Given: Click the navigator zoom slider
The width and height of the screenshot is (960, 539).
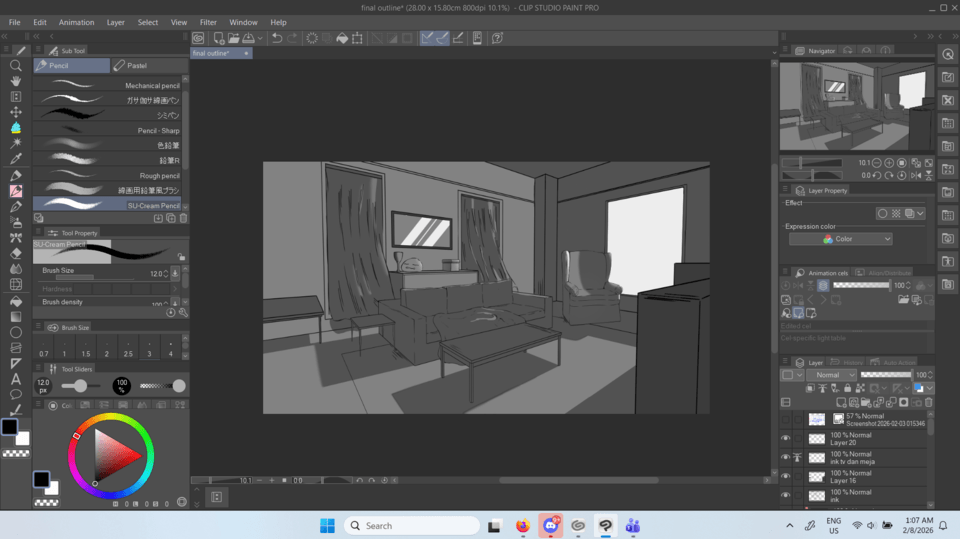Looking at the screenshot, I should point(812,162).
